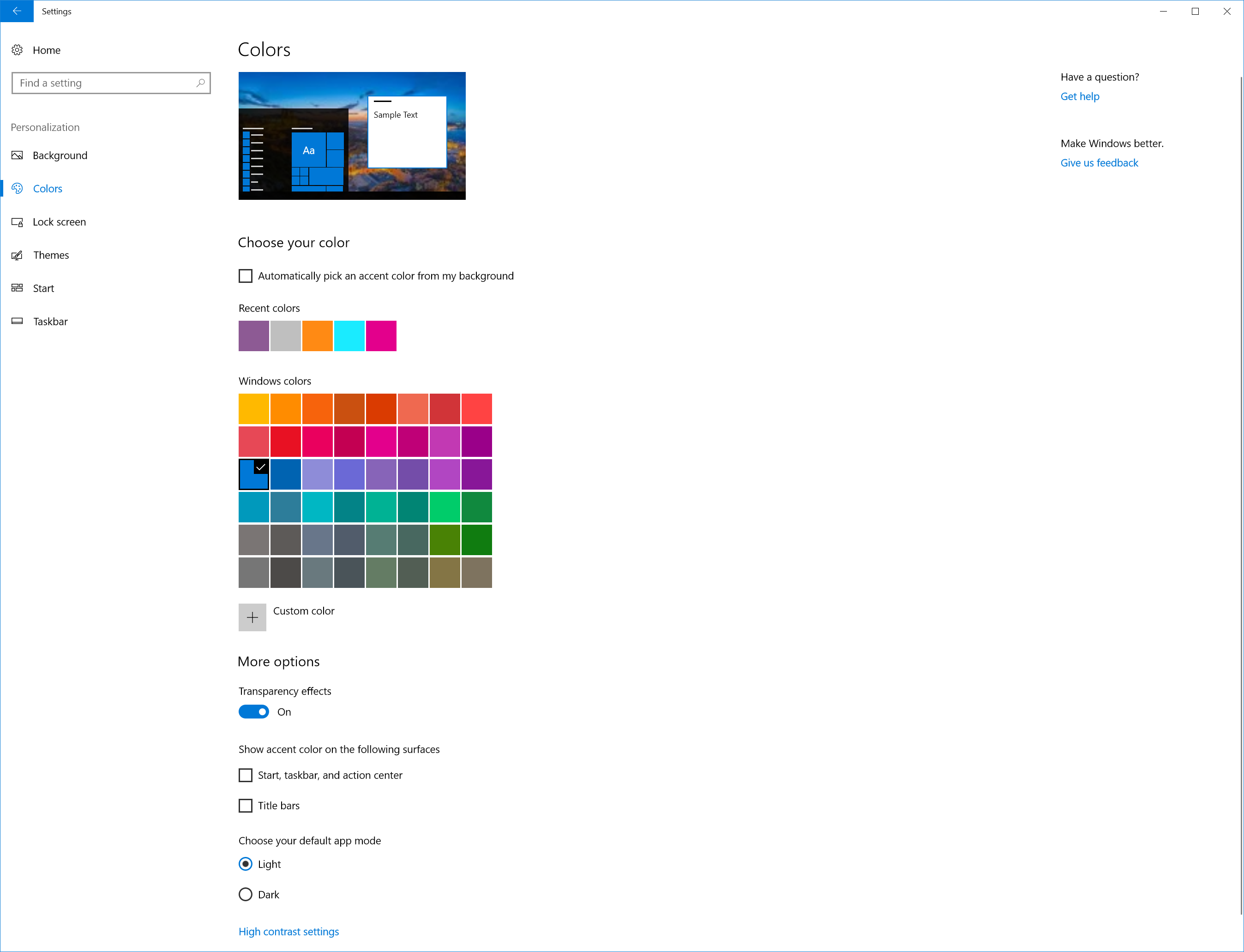Select the Colors settings icon
The image size is (1244, 952).
[19, 188]
